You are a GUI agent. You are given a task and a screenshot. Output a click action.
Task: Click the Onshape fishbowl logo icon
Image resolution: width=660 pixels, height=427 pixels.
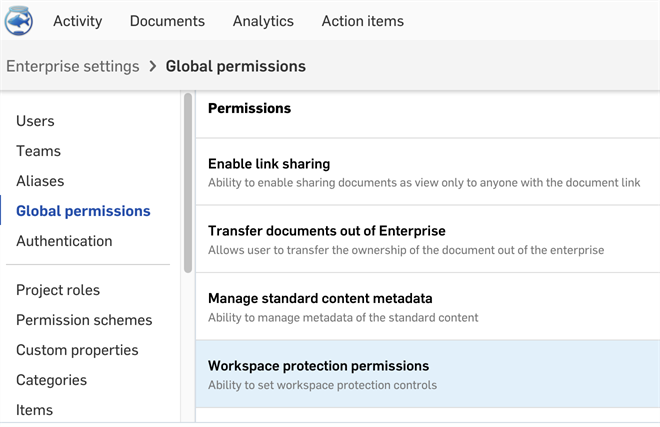[x=19, y=21]
